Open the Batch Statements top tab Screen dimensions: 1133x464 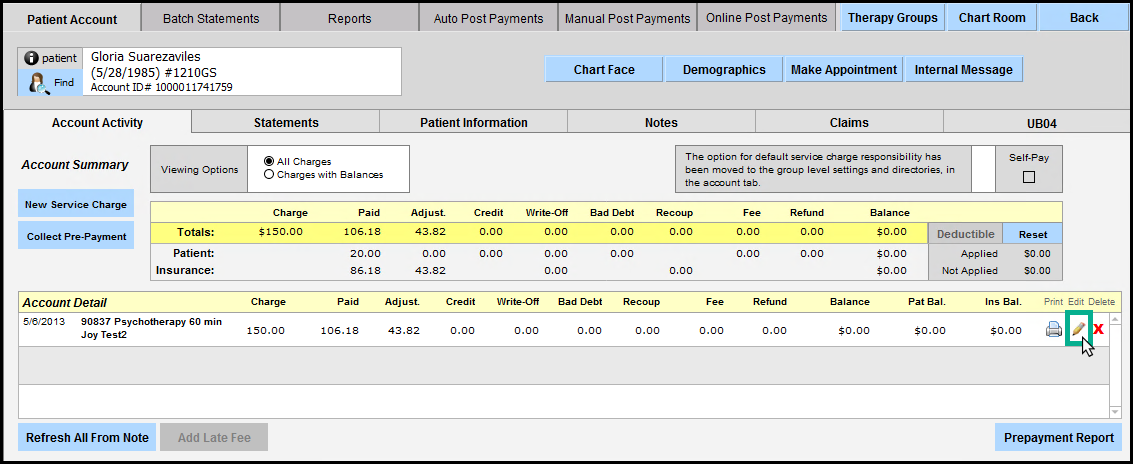click(210, 18)
